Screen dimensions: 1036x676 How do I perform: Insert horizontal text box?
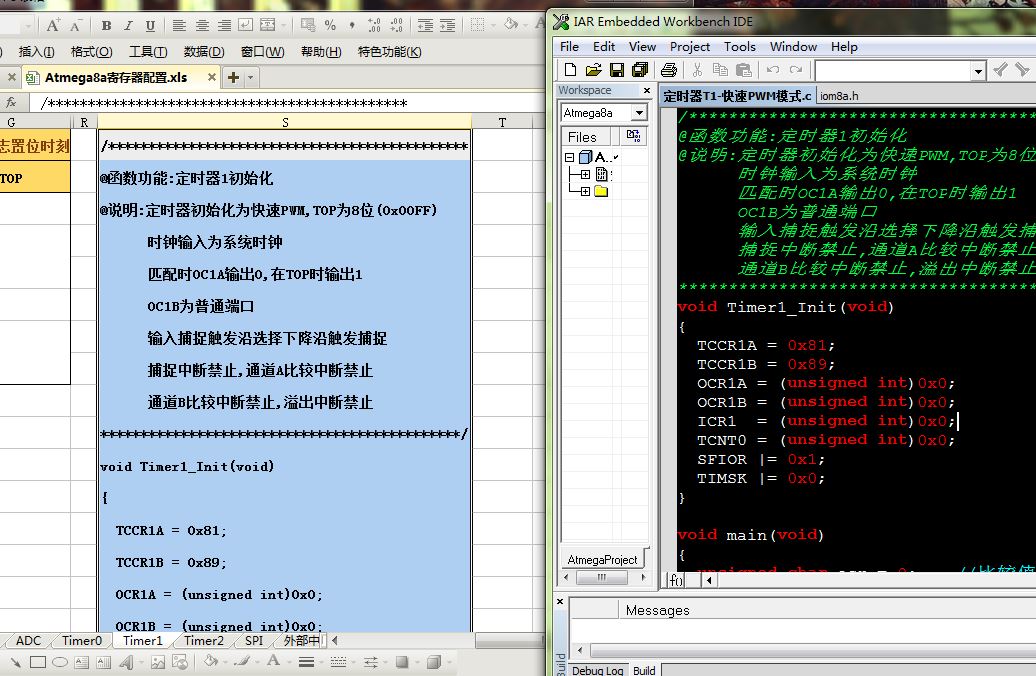82,662
